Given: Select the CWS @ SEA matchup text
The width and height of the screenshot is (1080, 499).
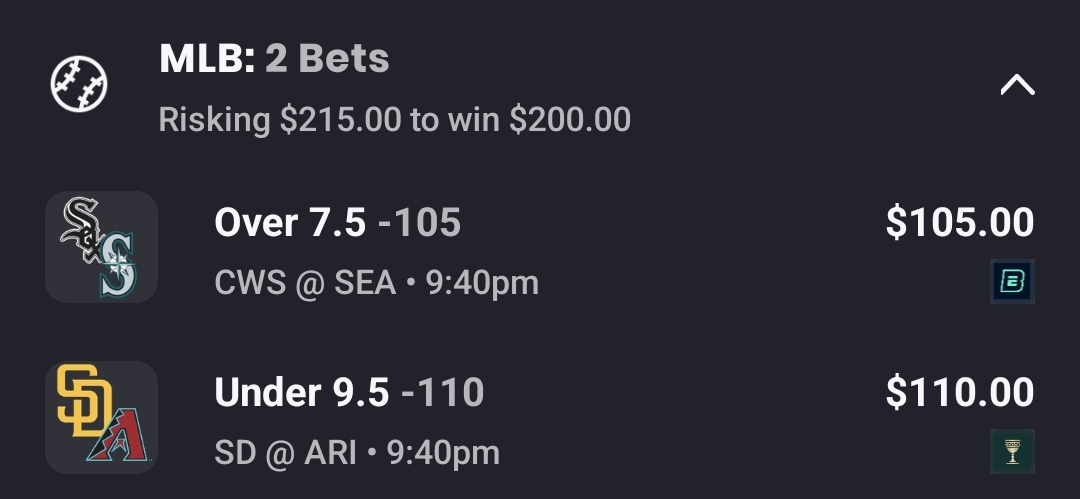Looking at the screenshot, I should (x=376, y=283).
